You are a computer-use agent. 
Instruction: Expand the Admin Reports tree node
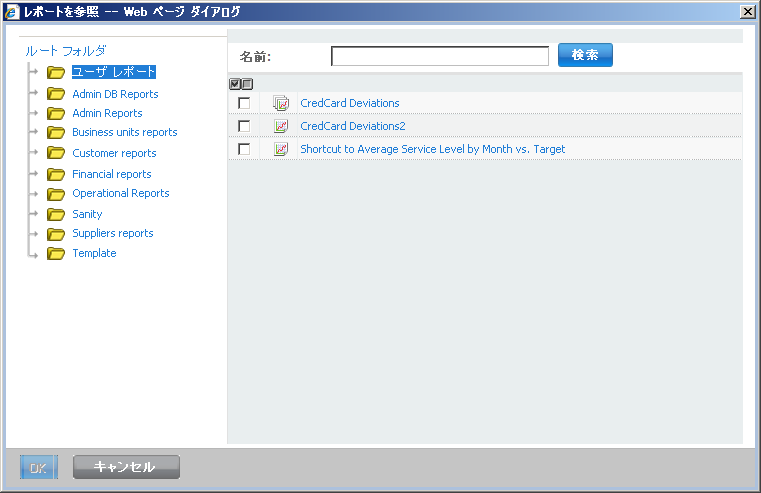coord(33,113)
